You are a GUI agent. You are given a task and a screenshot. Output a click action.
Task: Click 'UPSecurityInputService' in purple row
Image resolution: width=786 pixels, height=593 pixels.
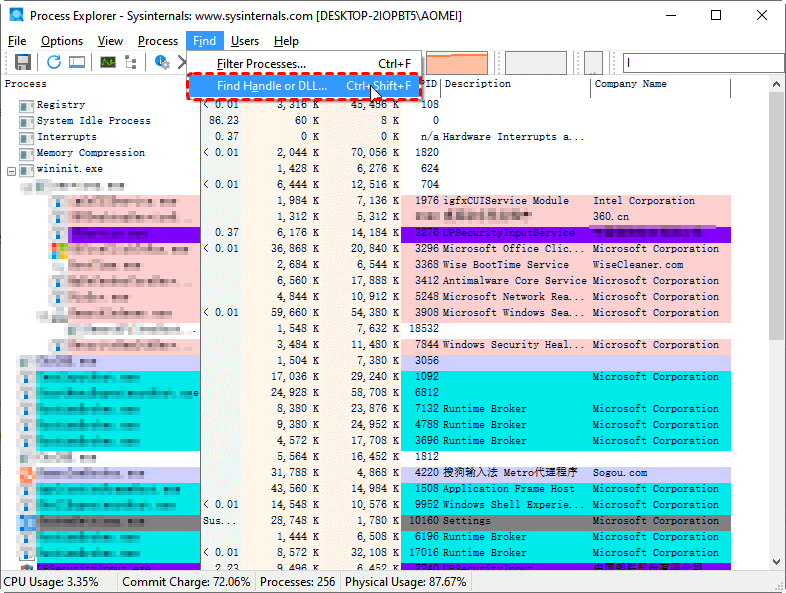point(508,233)
